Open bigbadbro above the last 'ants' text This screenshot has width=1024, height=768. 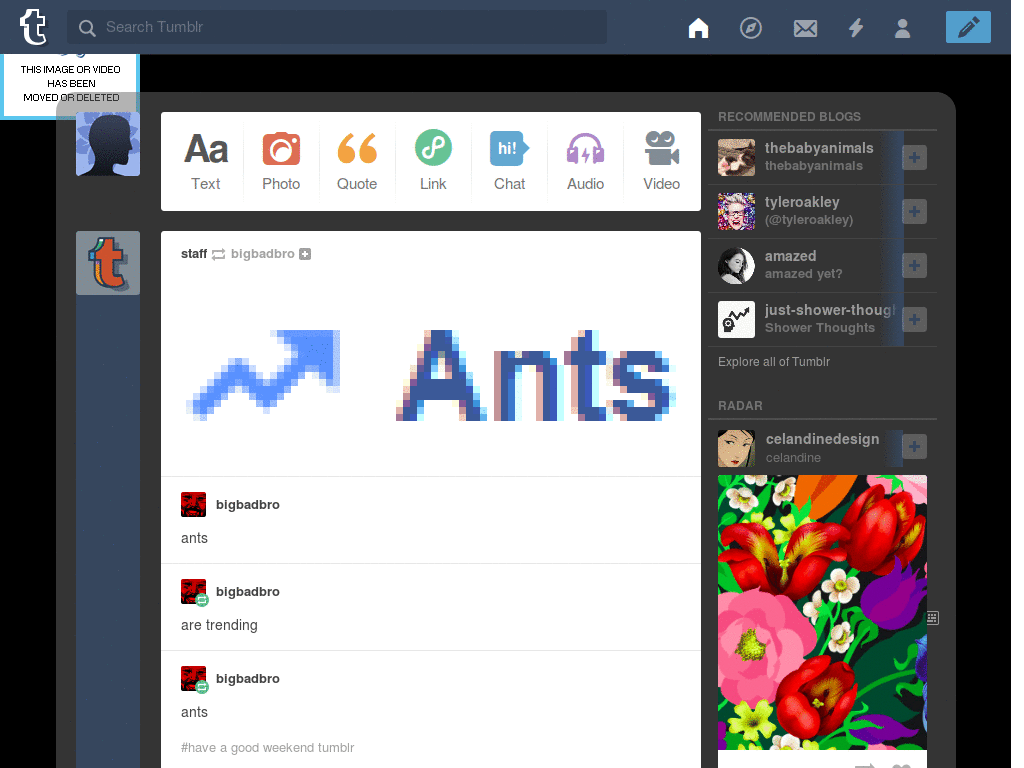point(248,679)
